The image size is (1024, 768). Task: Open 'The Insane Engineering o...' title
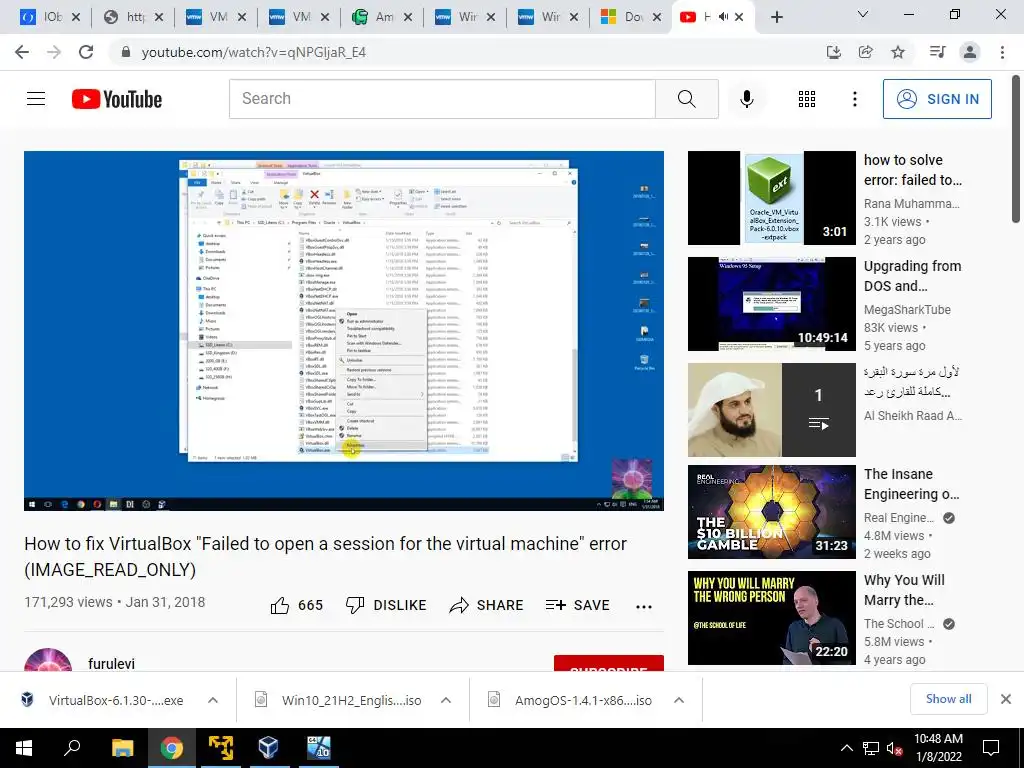912,484
